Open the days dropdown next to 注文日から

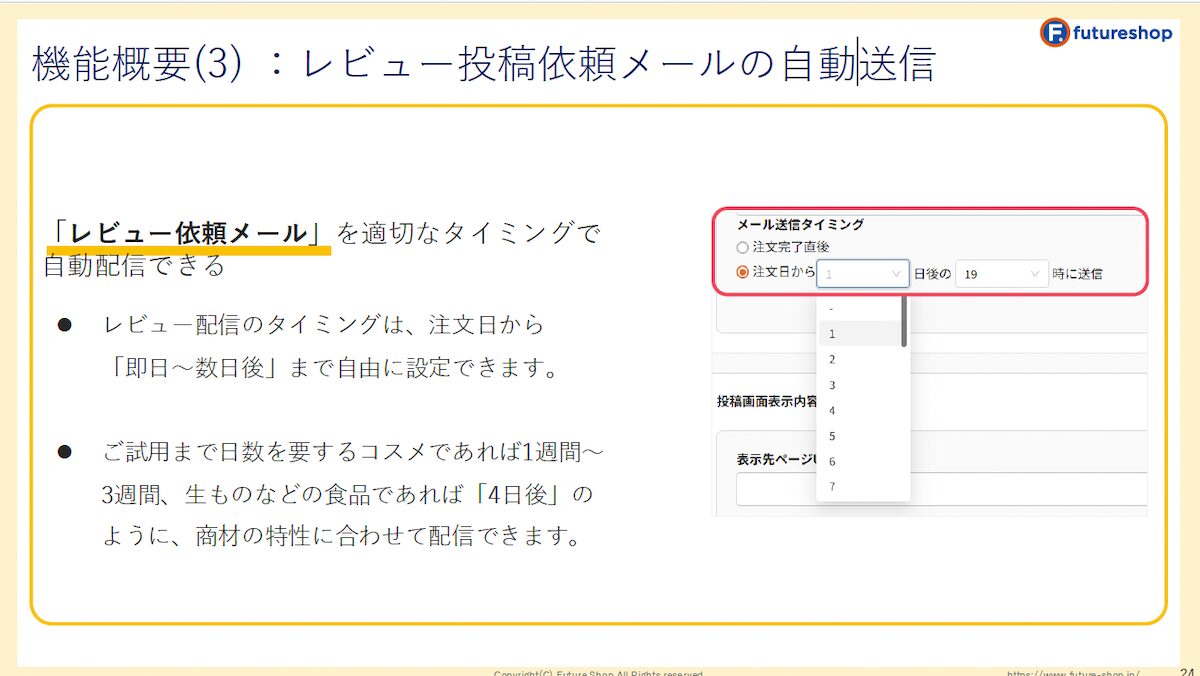click(x=862, y=273)
